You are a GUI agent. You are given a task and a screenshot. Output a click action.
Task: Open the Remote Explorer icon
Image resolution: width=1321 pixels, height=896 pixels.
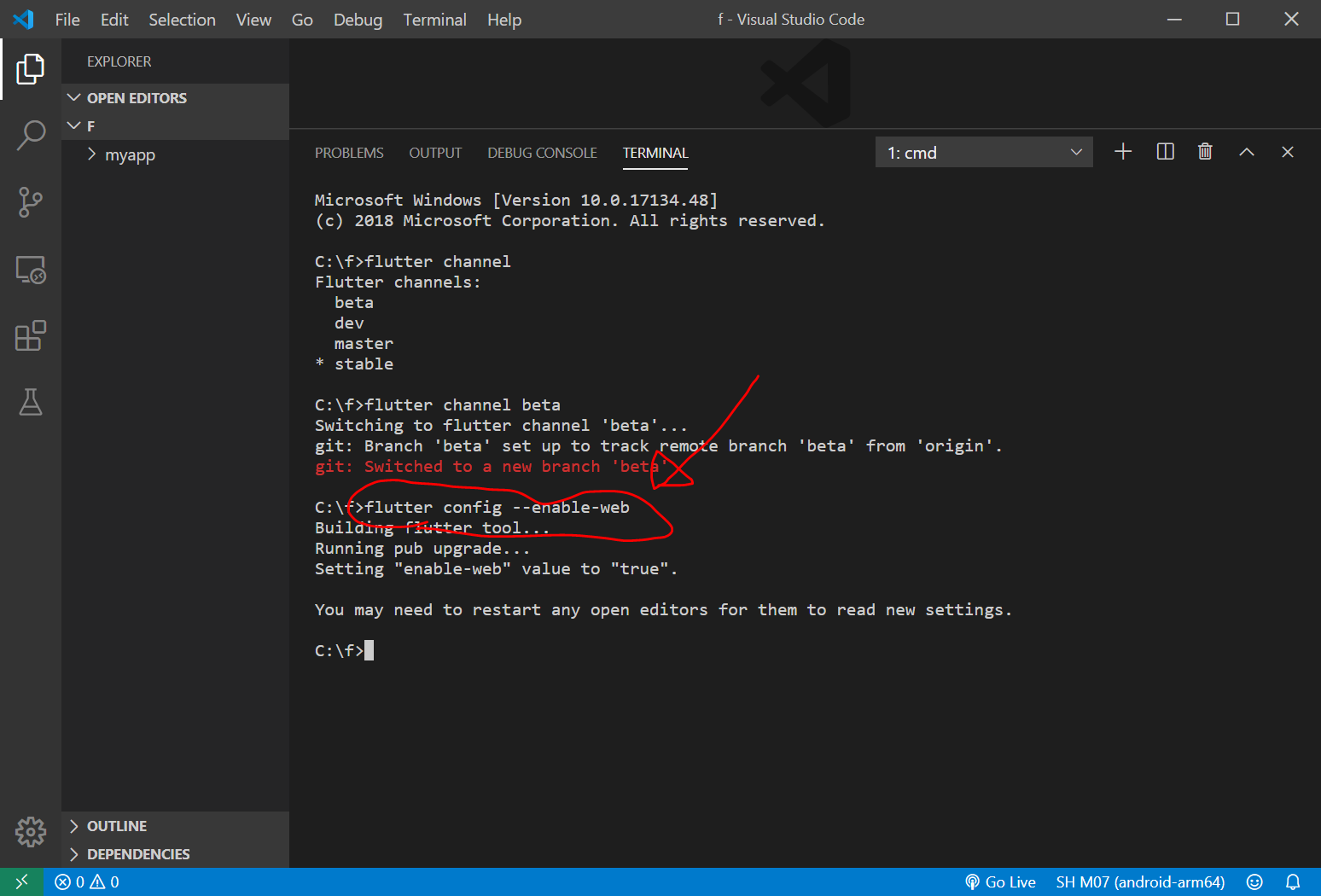tap(31, 270)
